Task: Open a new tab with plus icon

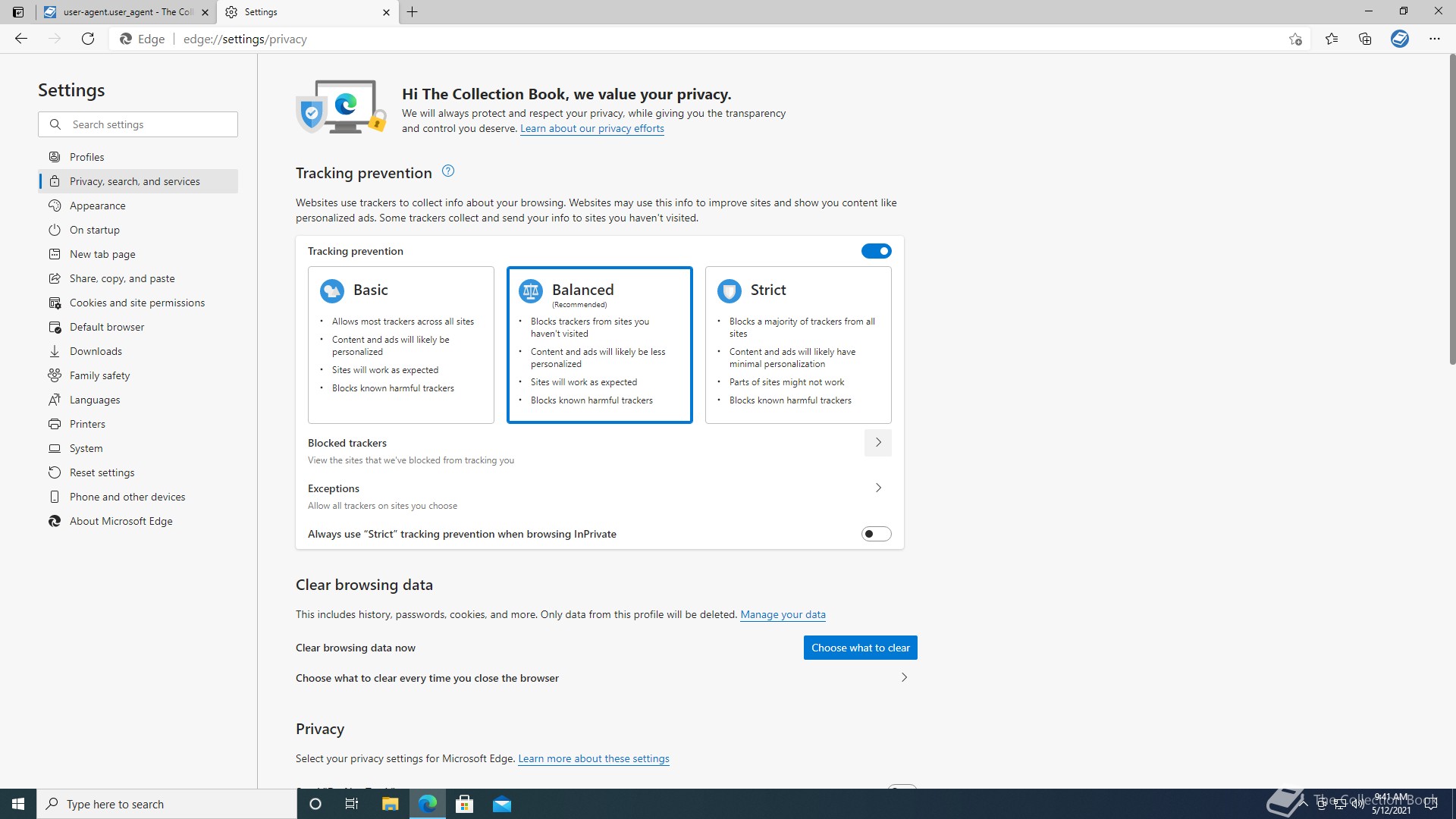Action: pos(412,12)
